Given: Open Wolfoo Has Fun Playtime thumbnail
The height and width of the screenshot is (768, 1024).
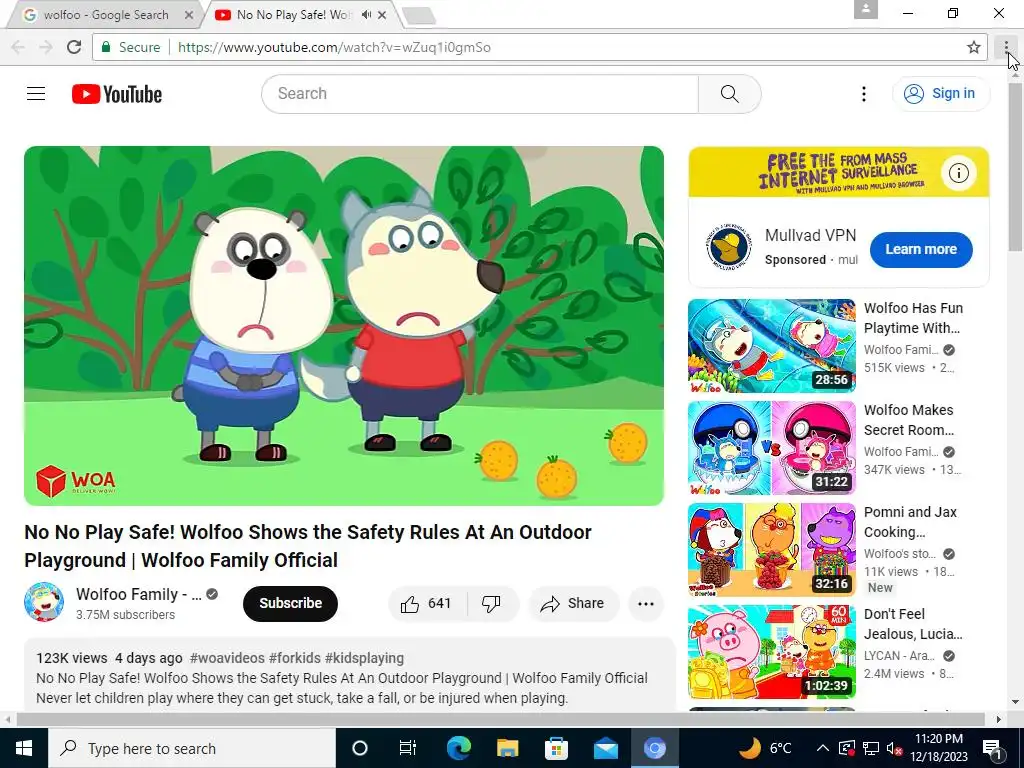Looking at the screenshot, I should tap(772, 346).
